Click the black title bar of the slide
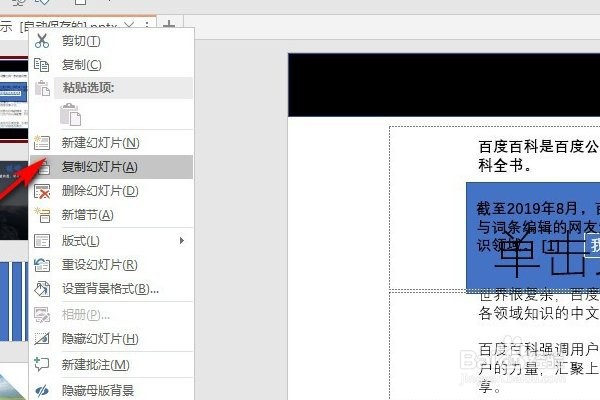Image resolution: width=600 pixels, height=400 pixels. (444, 85)
